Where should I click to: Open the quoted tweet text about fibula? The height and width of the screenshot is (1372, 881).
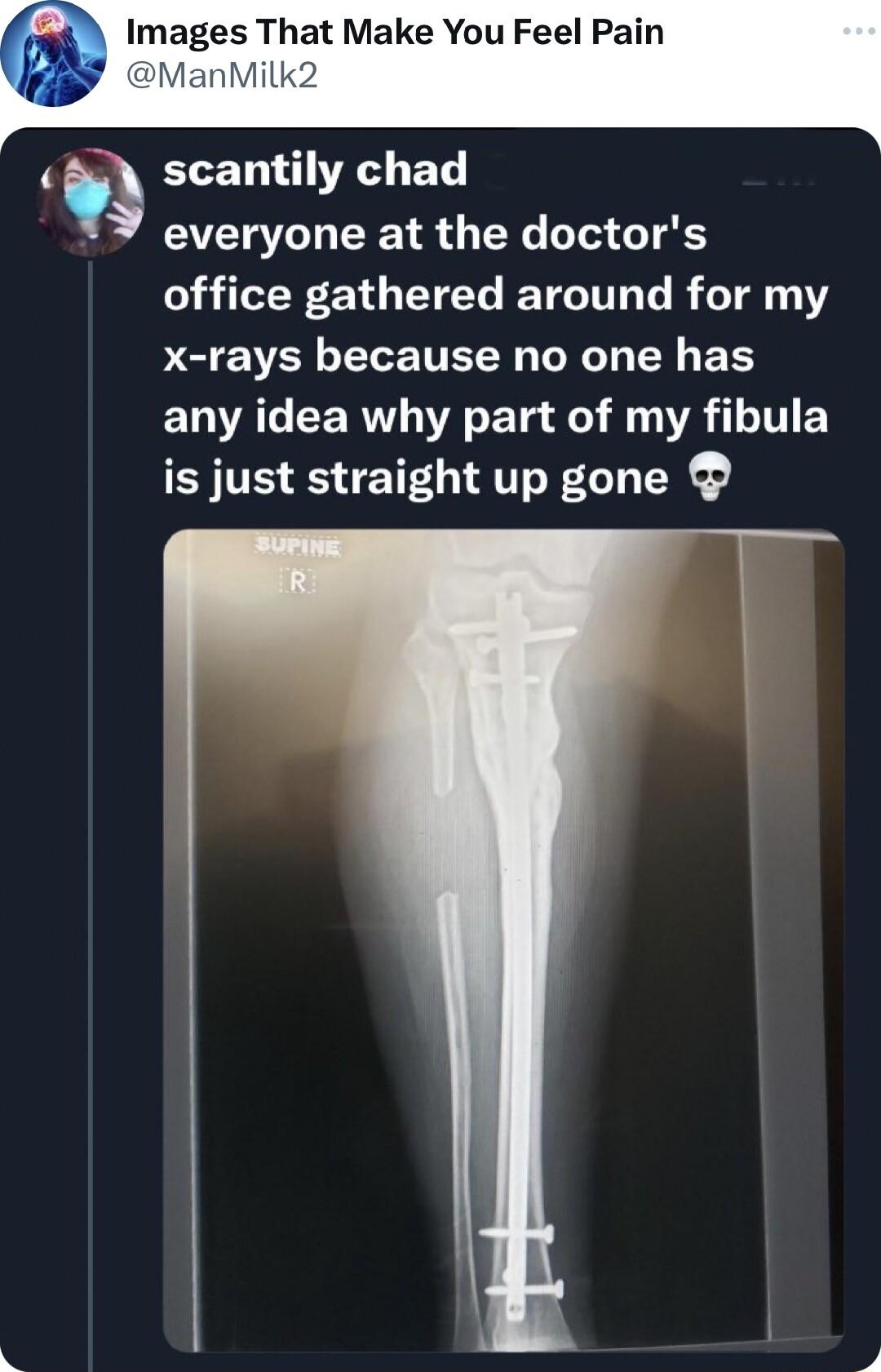(x=496, y=357)
